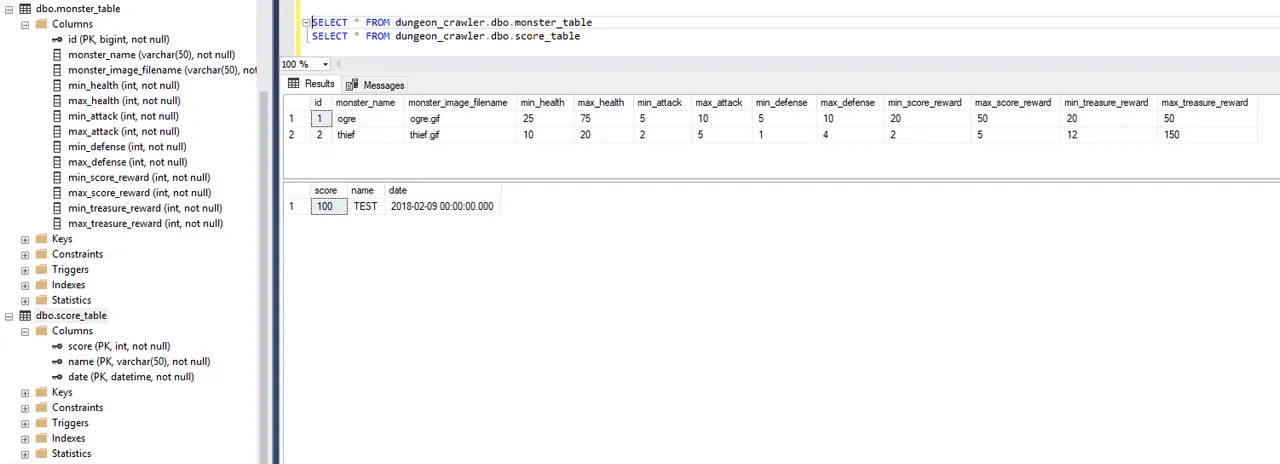Click the column icon beside min_treasure_reward
The height and width of the screenshot is (464, 1280).
(57, 208)
